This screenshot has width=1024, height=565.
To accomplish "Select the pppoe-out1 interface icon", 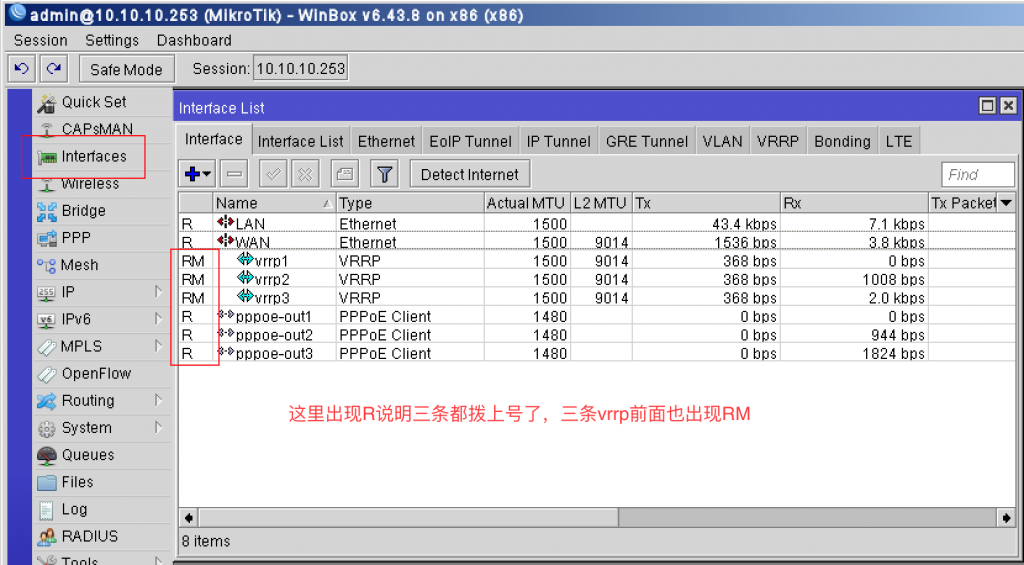I will [x=225, y=316].
